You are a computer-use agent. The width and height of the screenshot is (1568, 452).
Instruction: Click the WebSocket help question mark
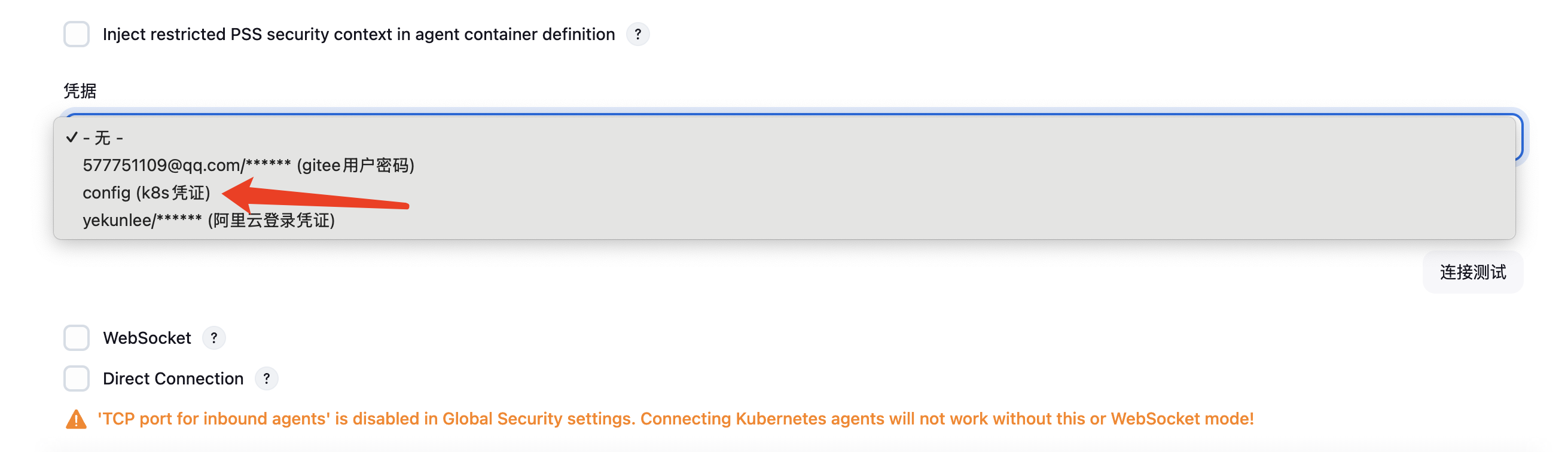[213, 338]
